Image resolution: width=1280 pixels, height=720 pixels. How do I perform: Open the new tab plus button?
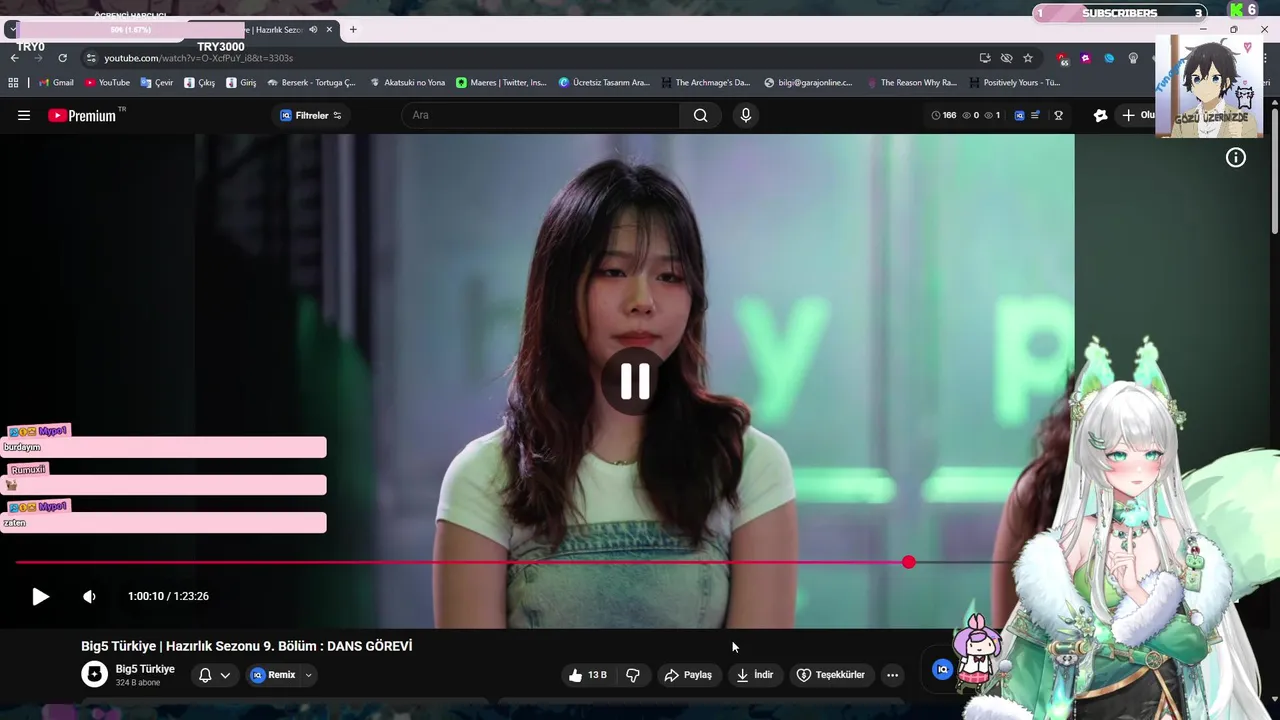[353, 29]
